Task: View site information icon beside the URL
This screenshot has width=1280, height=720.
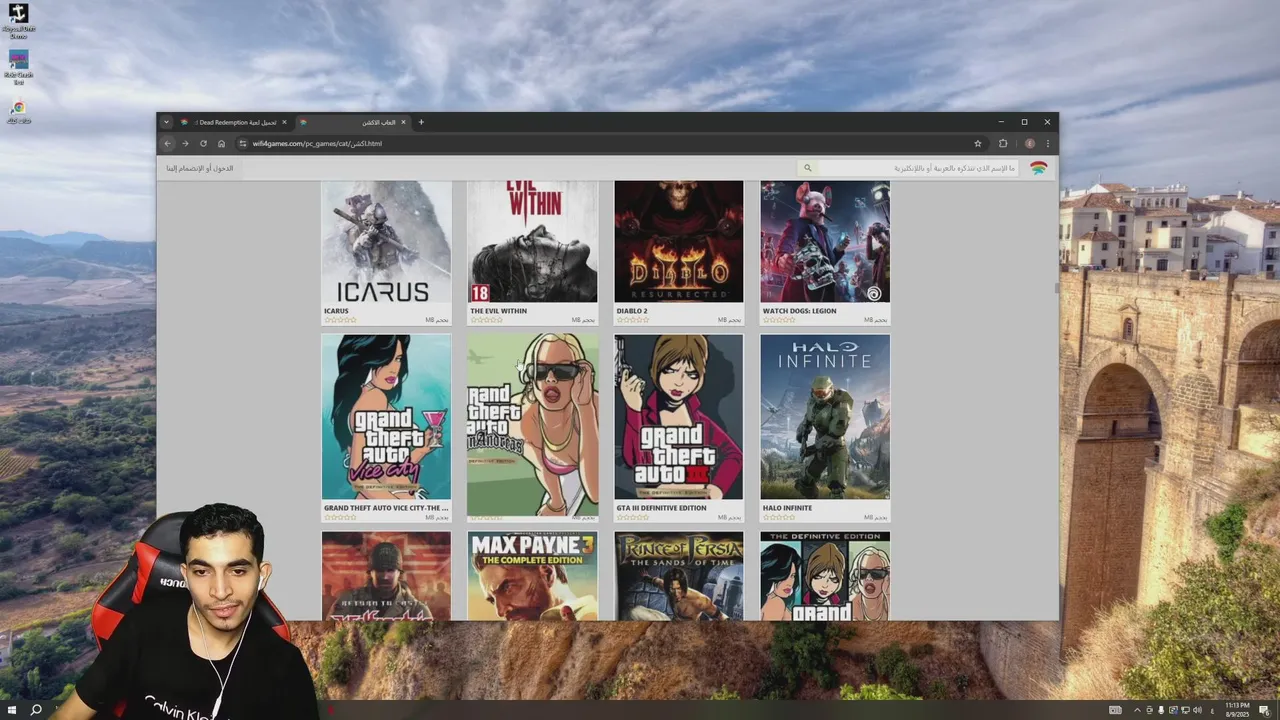Action: 242,143
